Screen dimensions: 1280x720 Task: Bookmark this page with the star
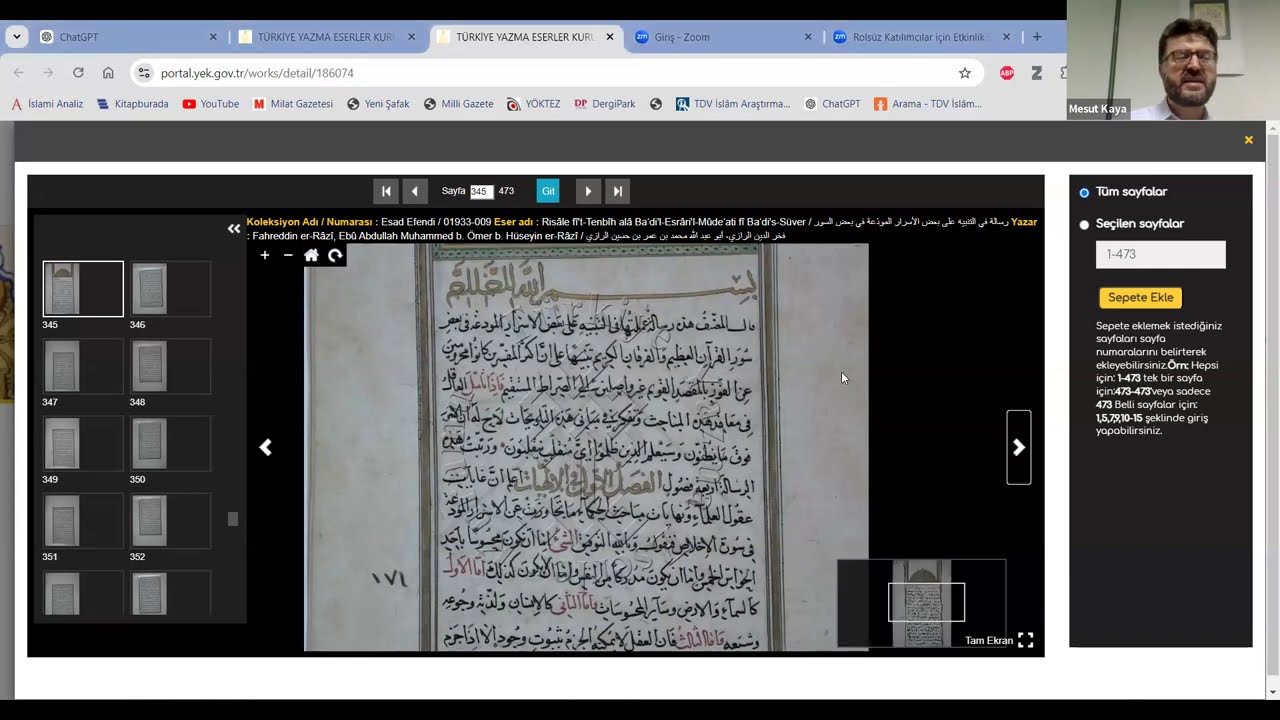(x=965, y=73)
